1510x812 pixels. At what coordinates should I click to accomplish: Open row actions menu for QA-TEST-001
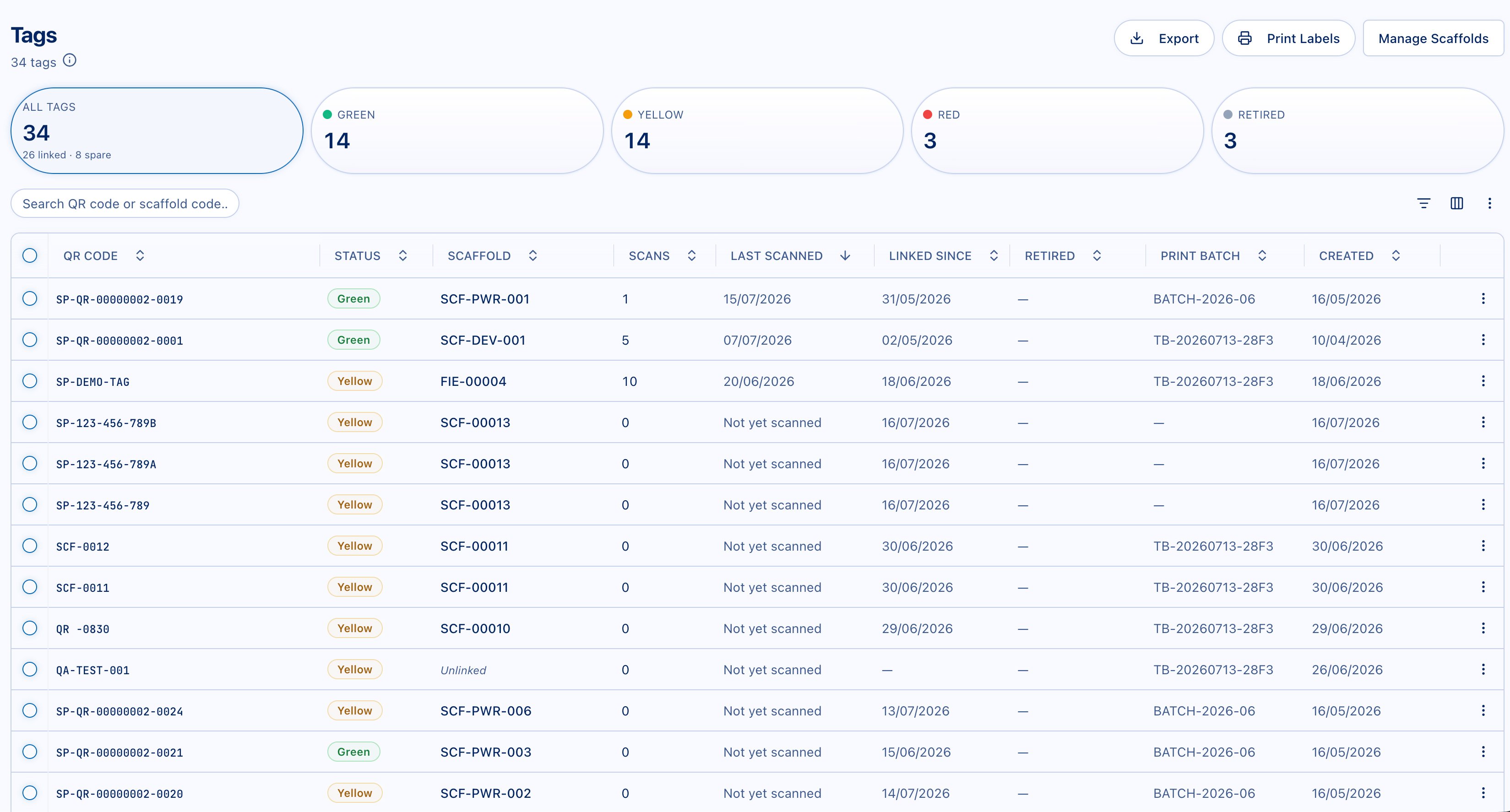[1483, 669]
